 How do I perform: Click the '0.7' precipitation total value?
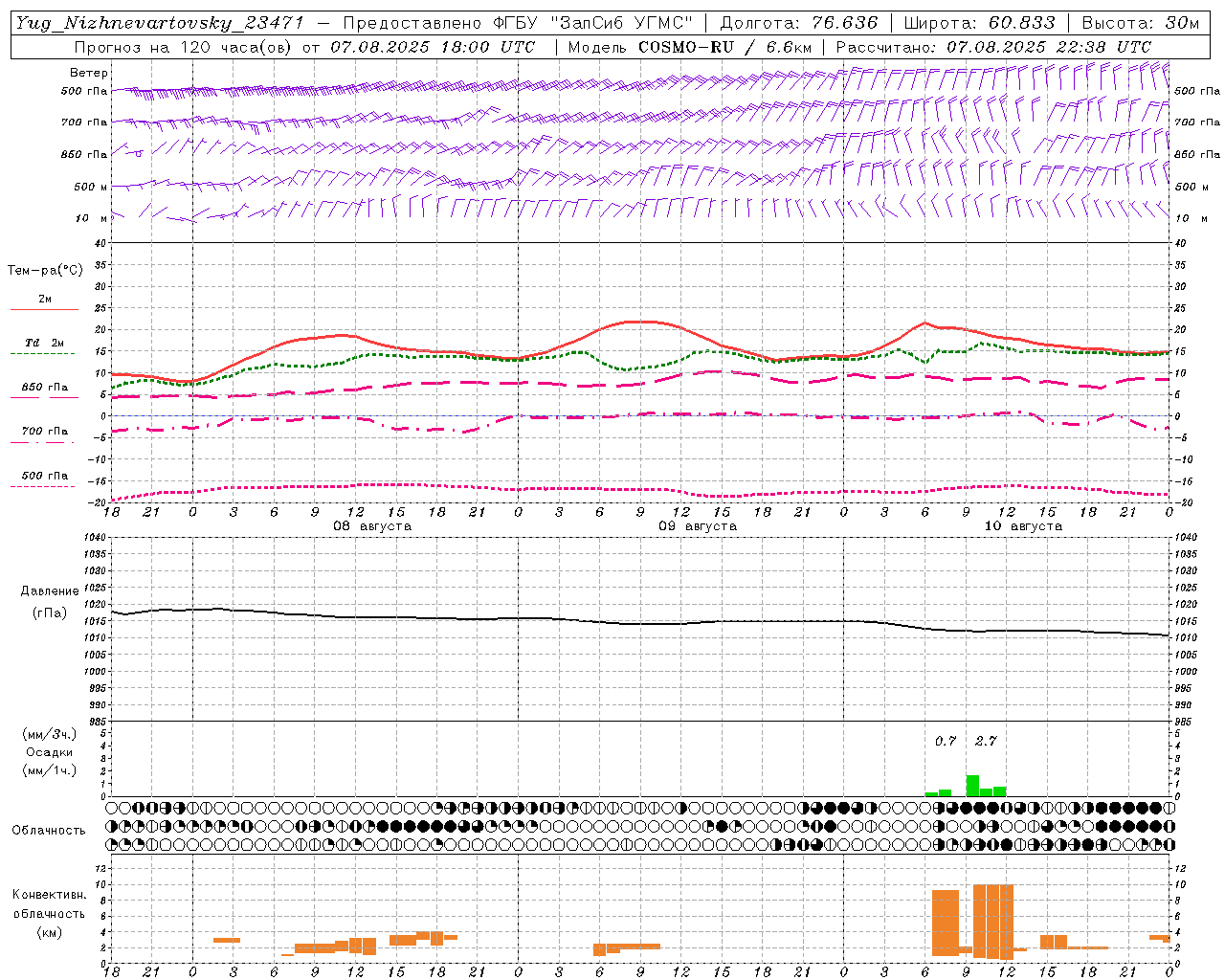click(946, 741)
